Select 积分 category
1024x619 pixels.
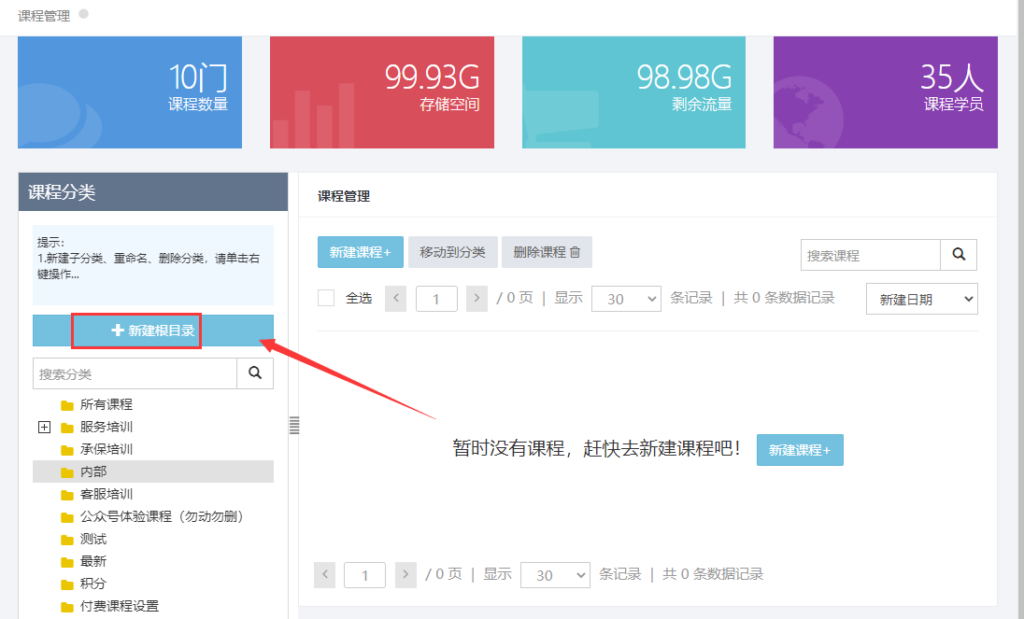(x=93, y=584)
